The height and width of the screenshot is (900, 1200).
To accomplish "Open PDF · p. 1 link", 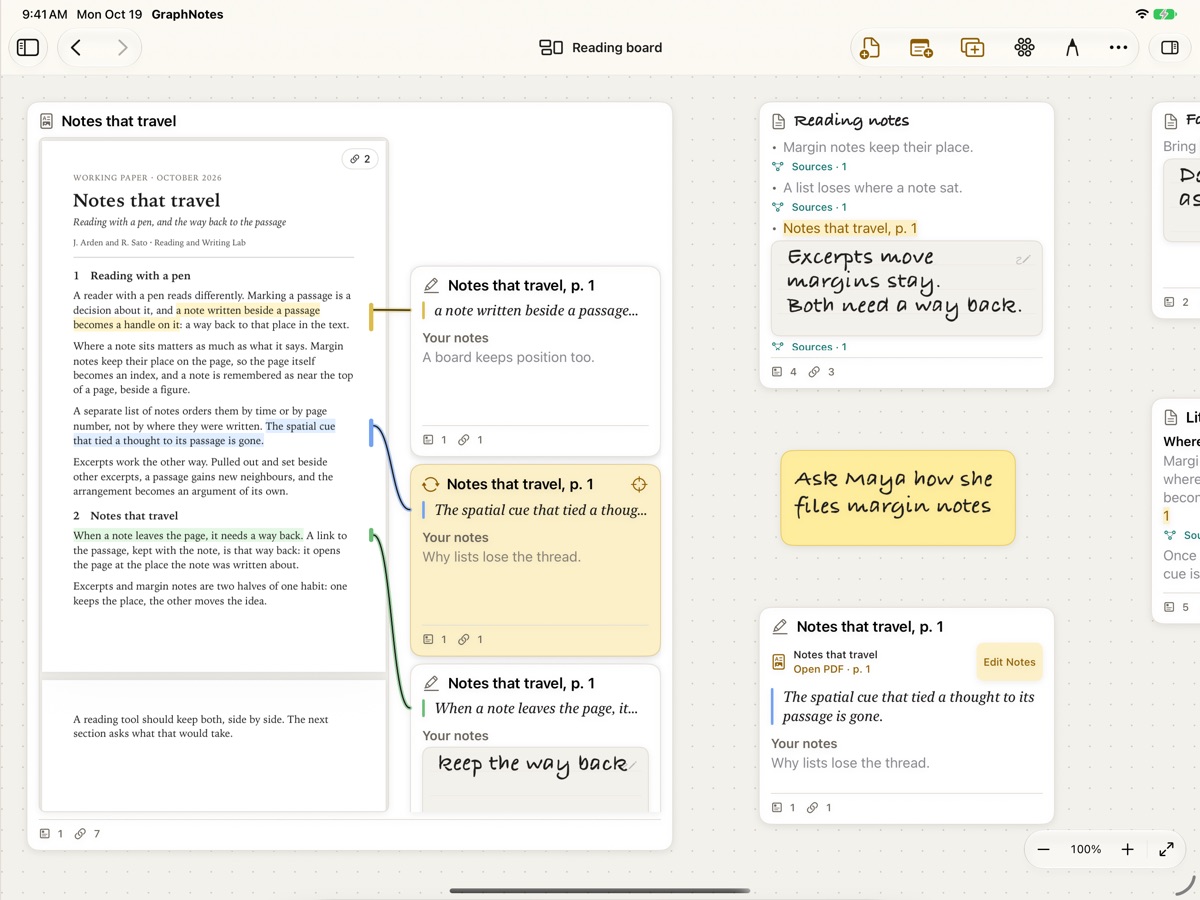I will tap(832, 669).
